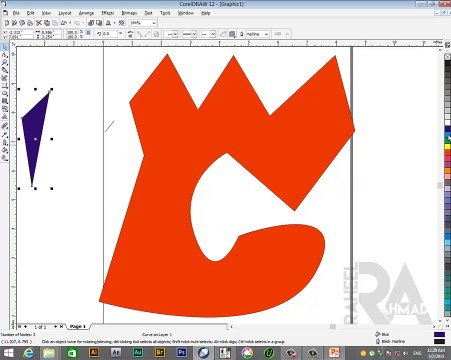
Task: Click the Paste icon
Action: coord(55,23)
